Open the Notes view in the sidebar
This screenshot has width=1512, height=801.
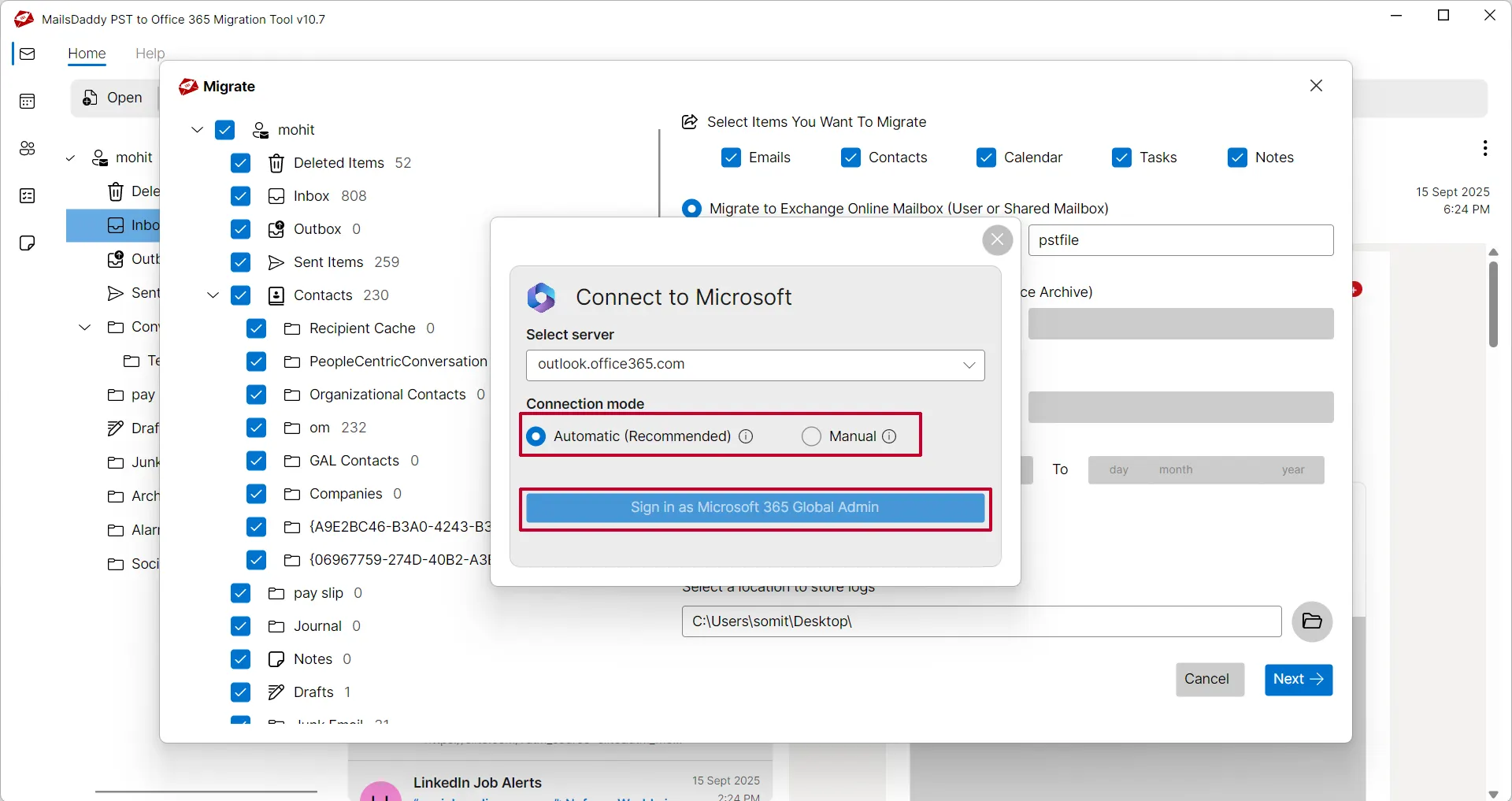(28, 243)
